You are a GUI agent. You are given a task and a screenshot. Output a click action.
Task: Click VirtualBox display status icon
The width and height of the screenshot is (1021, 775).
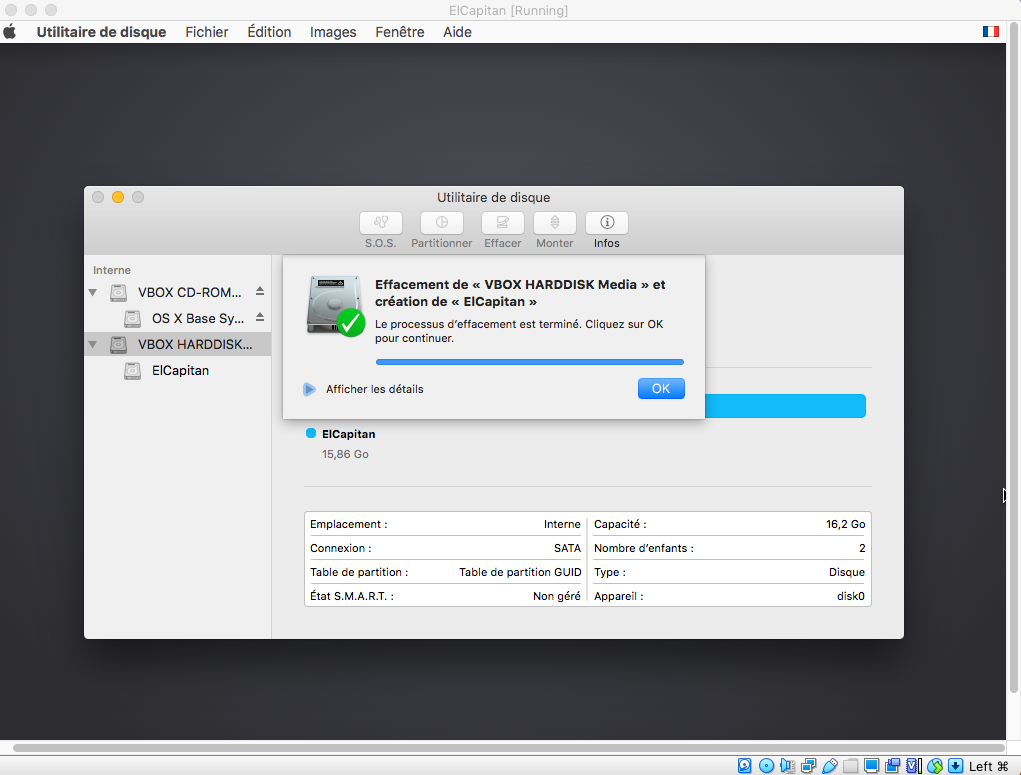872,765
